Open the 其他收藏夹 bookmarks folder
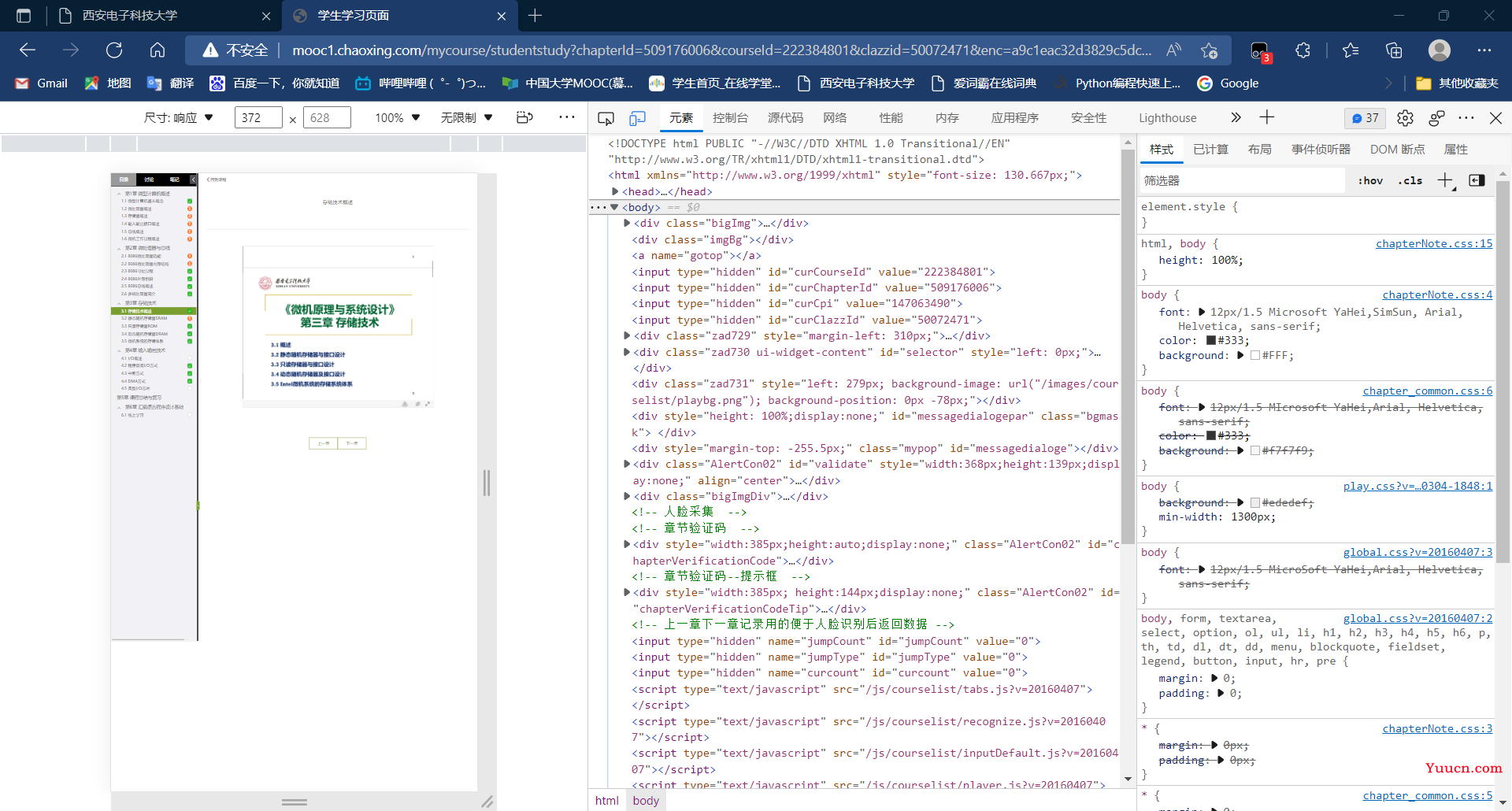The image size is (1512, 811). point(1458,83)
